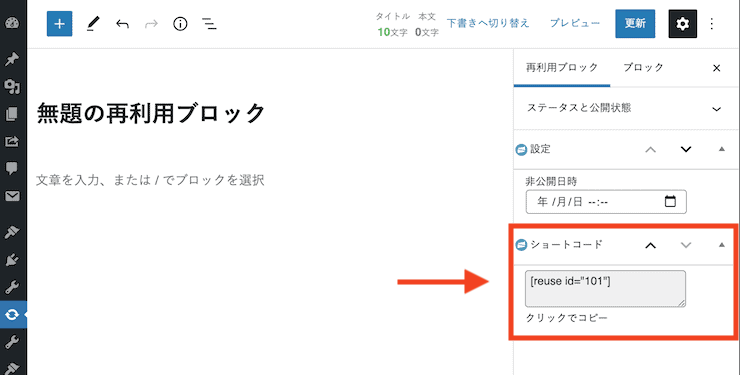Open the calendar picker icon
Viewport: 740px width, 375px height.
(670, 201)
